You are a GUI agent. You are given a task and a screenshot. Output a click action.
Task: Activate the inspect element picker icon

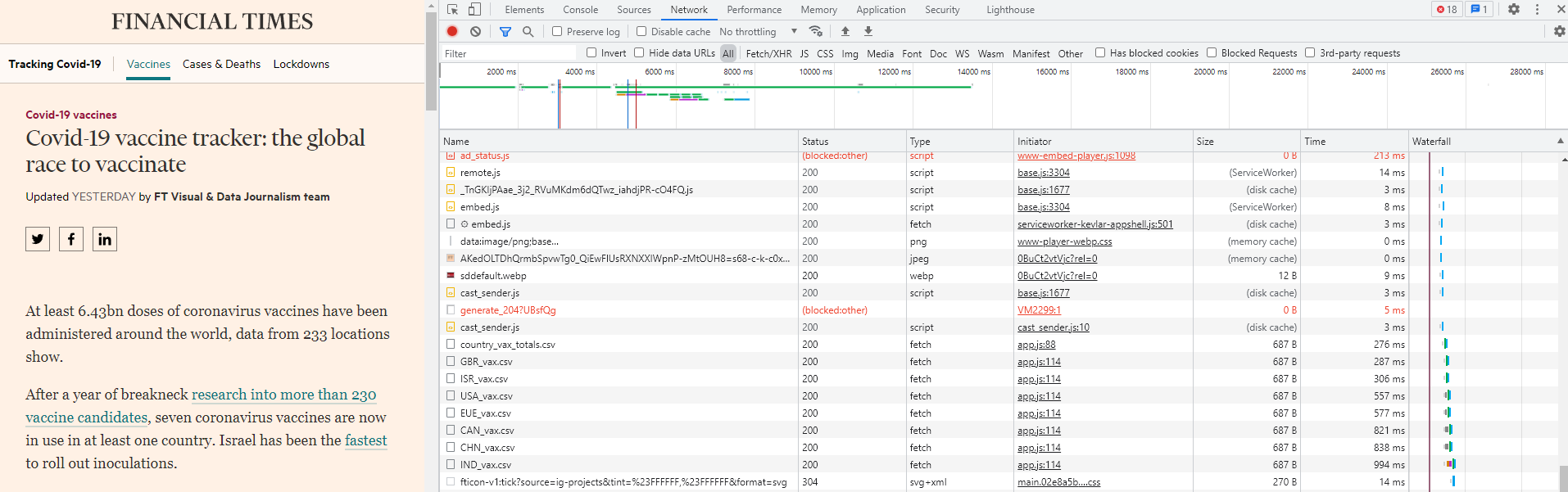[x=452, y=10]
